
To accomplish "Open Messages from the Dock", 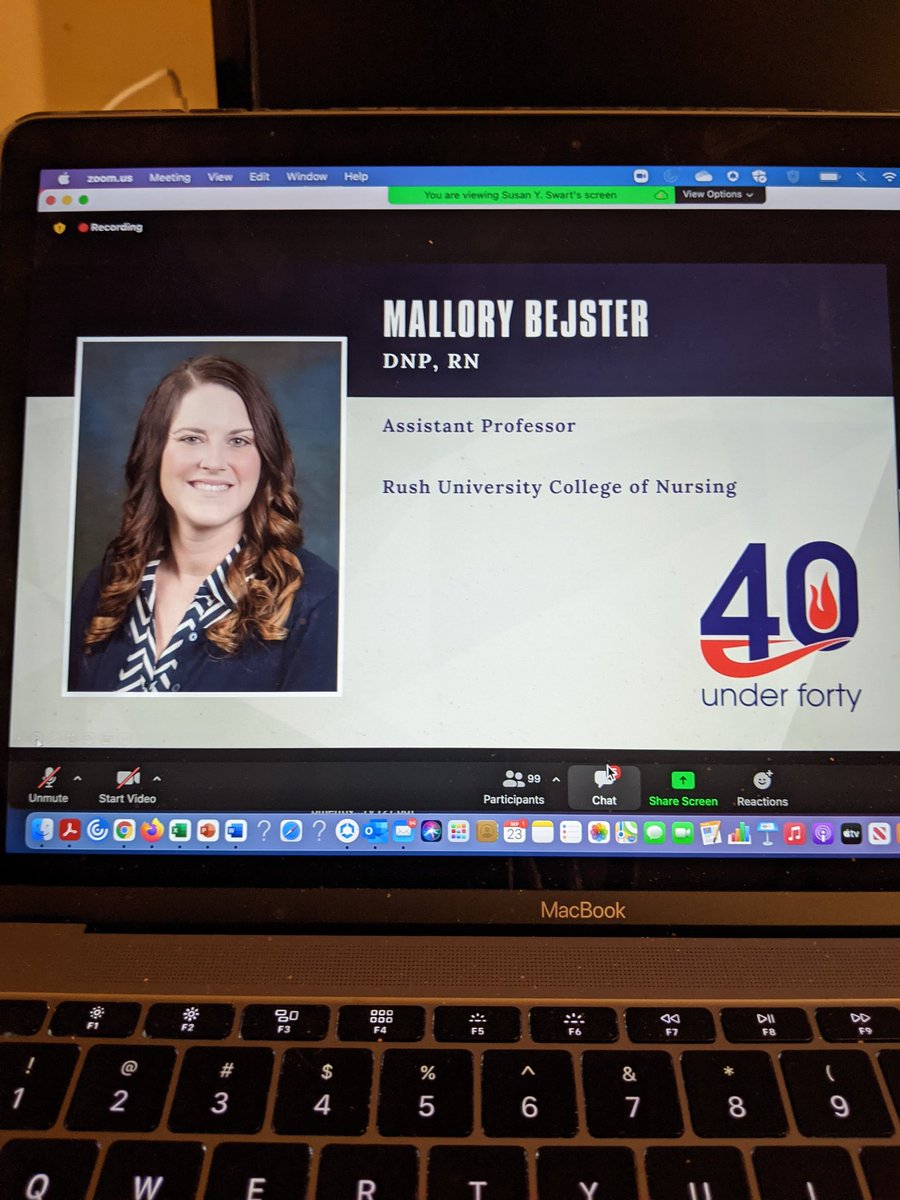I will (x=655, y=831).
